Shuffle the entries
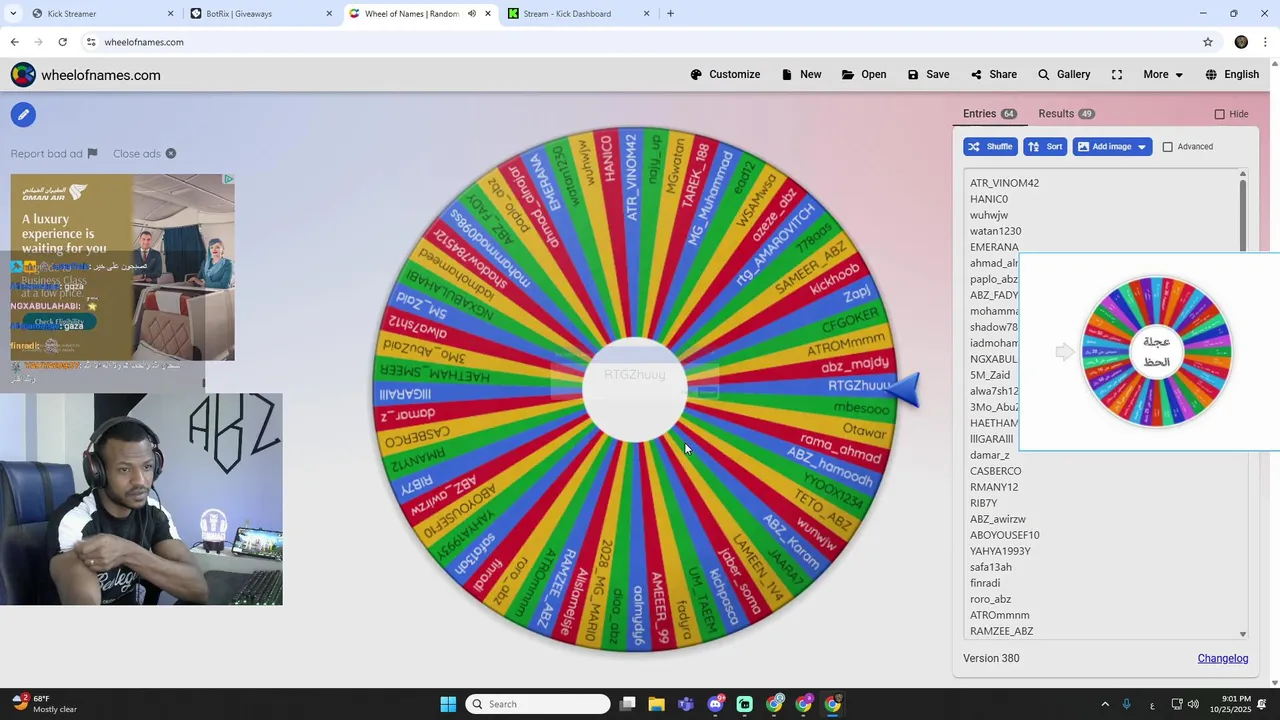The image size is (1280, 720). pyautogui.click(x=990, y=146)
